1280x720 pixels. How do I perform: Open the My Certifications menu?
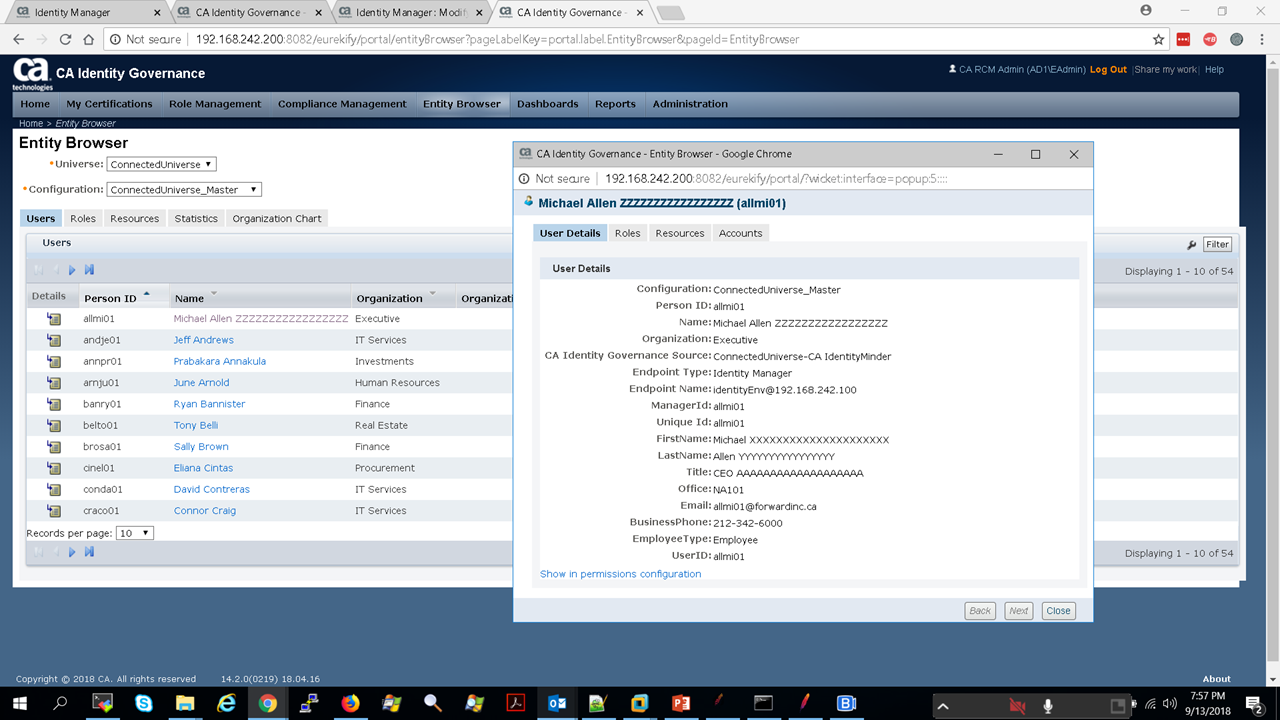click(109, 104)
